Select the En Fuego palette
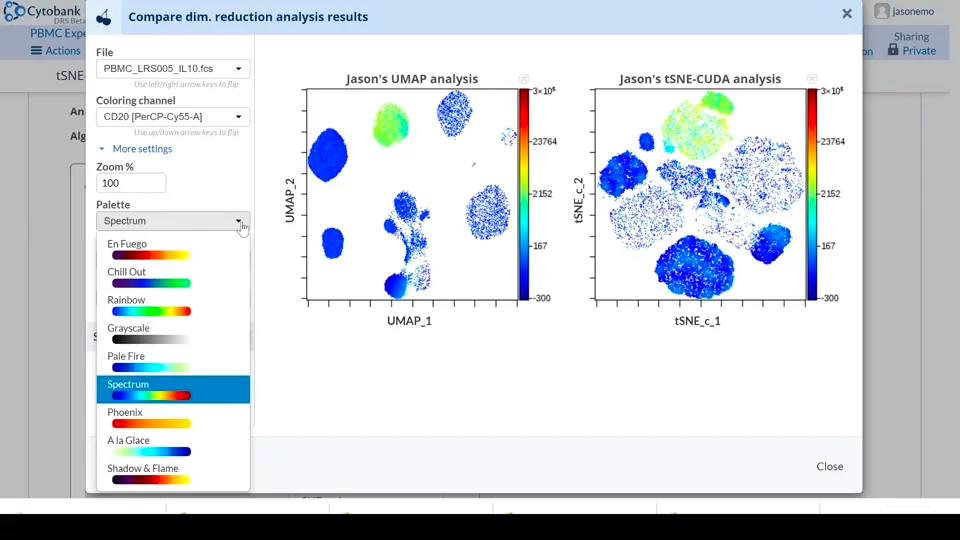The height and width of the screenshot is (540, 960). [173, 249]
